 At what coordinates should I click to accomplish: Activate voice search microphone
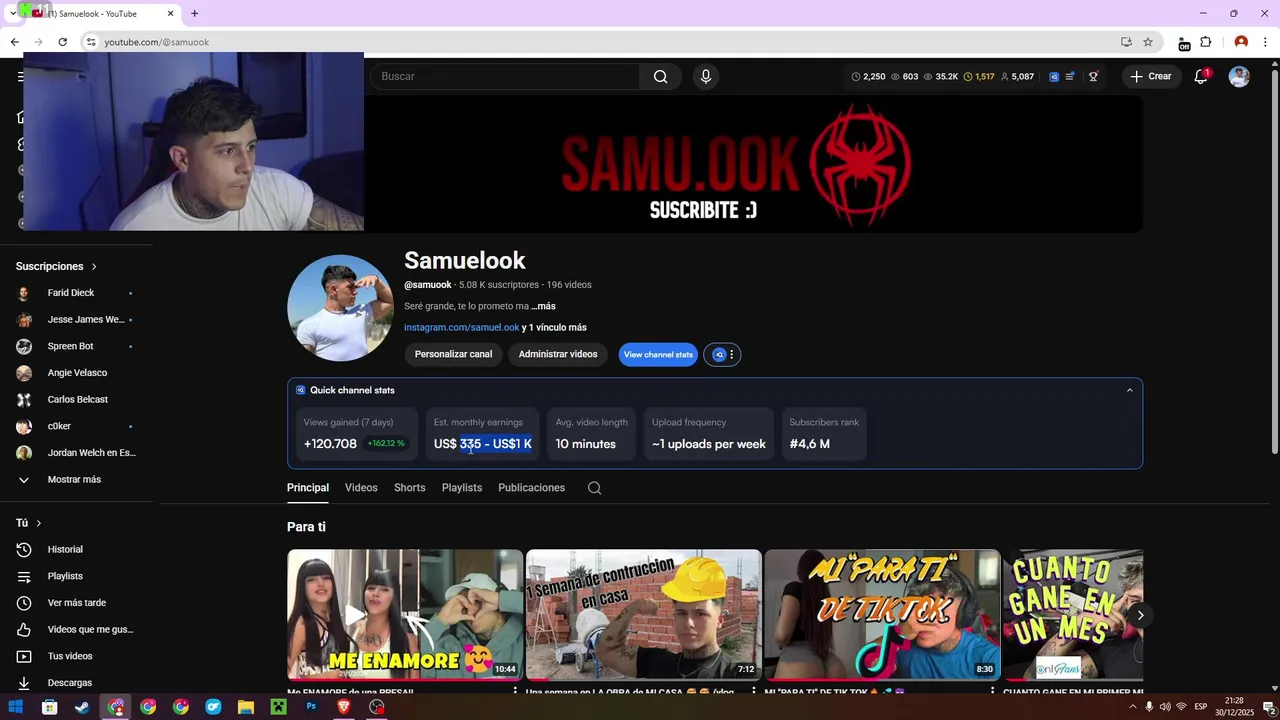tap(706, 76)
